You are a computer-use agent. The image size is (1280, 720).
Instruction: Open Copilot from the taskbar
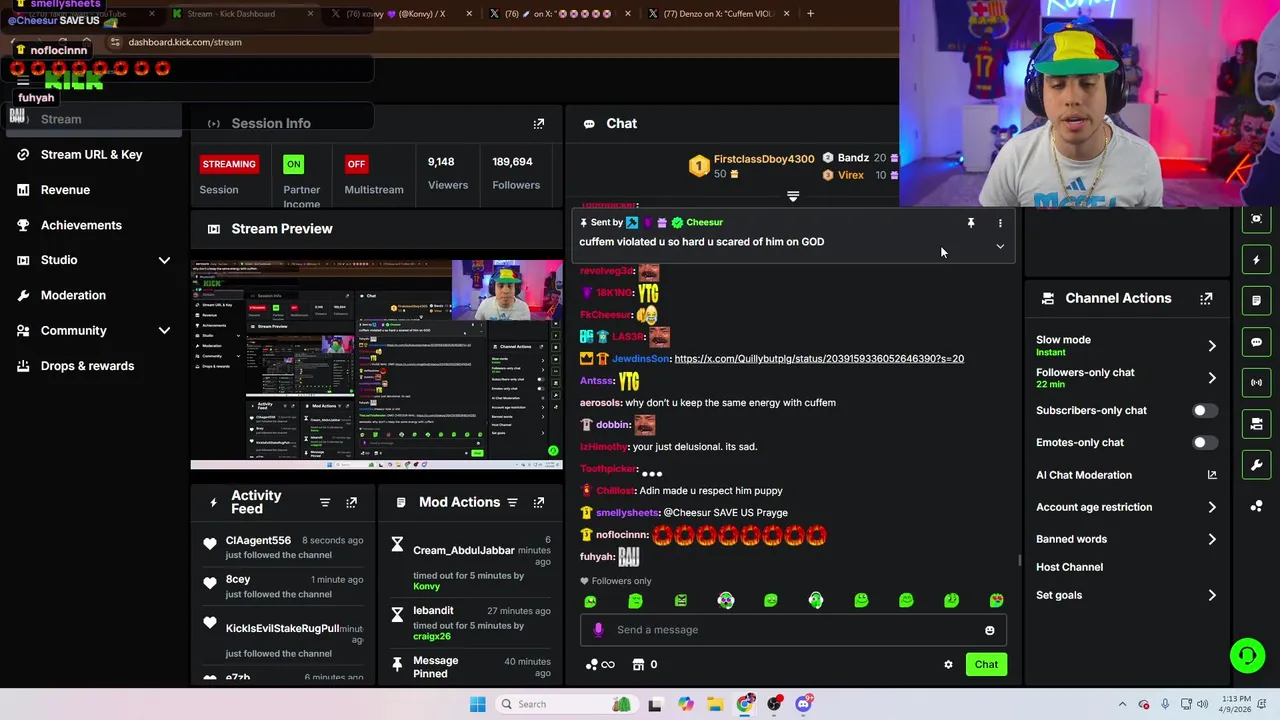(685, 704)
